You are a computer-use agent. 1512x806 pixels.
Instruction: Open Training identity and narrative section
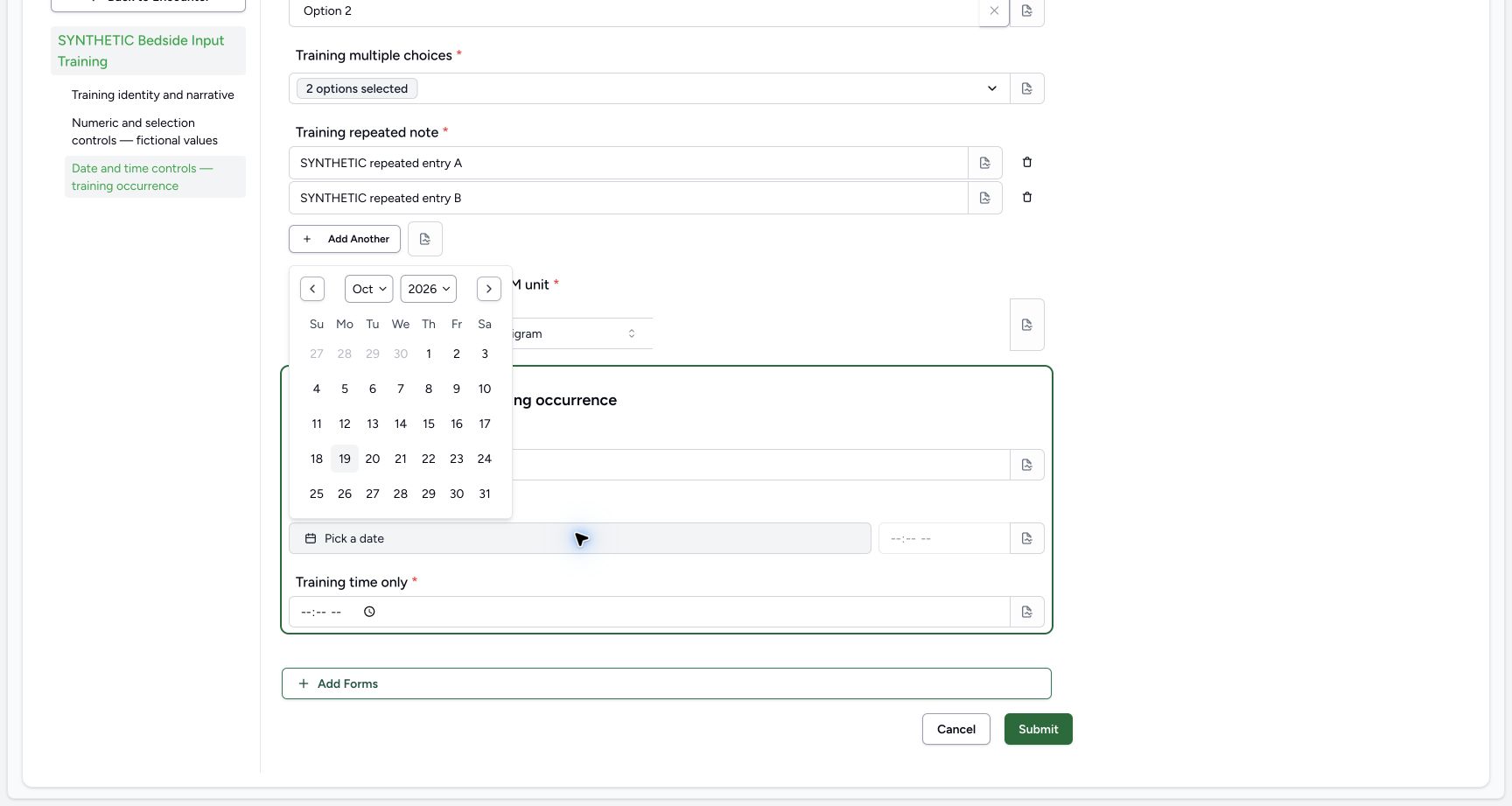pos(153,95)
